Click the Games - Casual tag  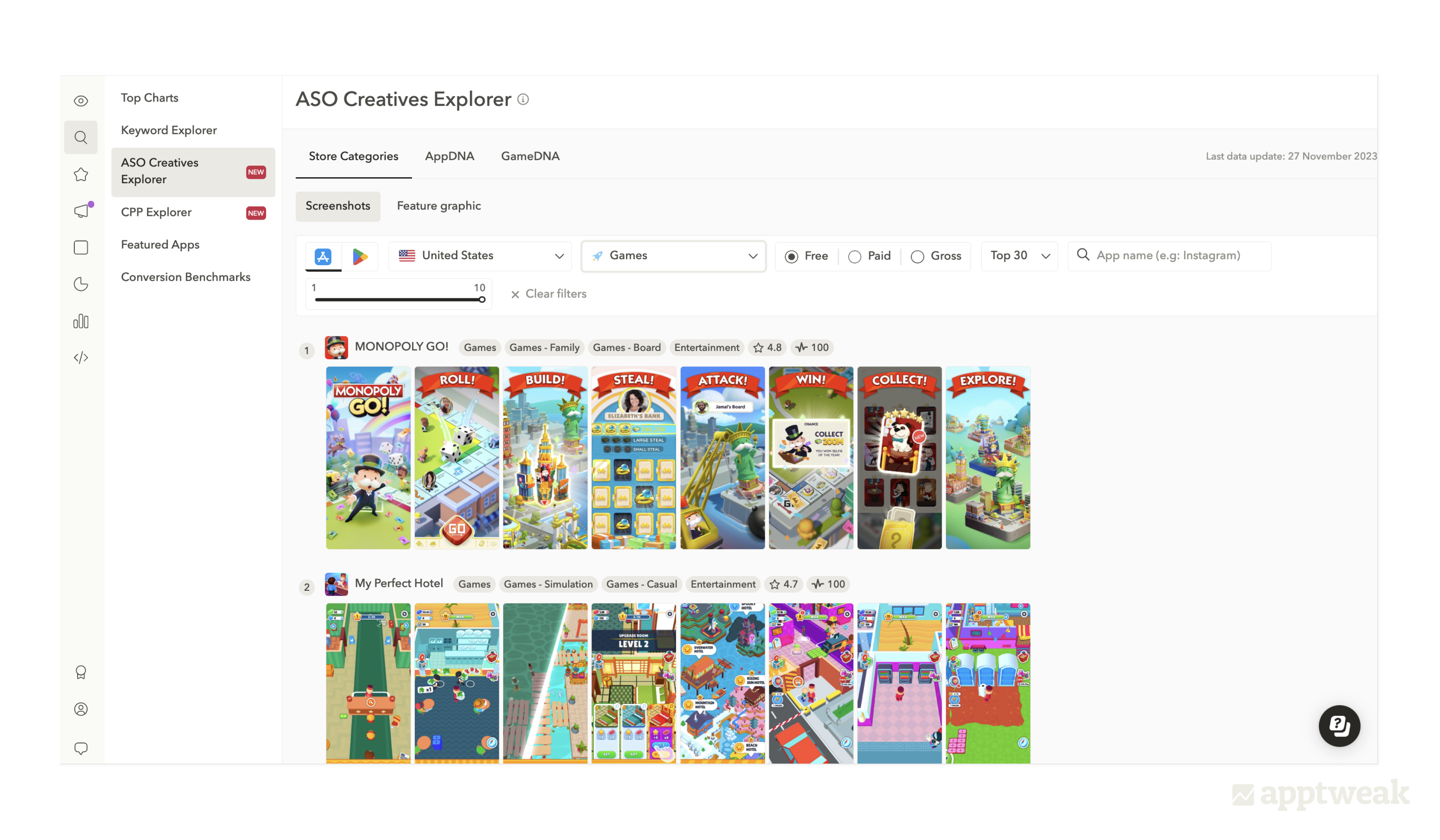tap(641, 584)
